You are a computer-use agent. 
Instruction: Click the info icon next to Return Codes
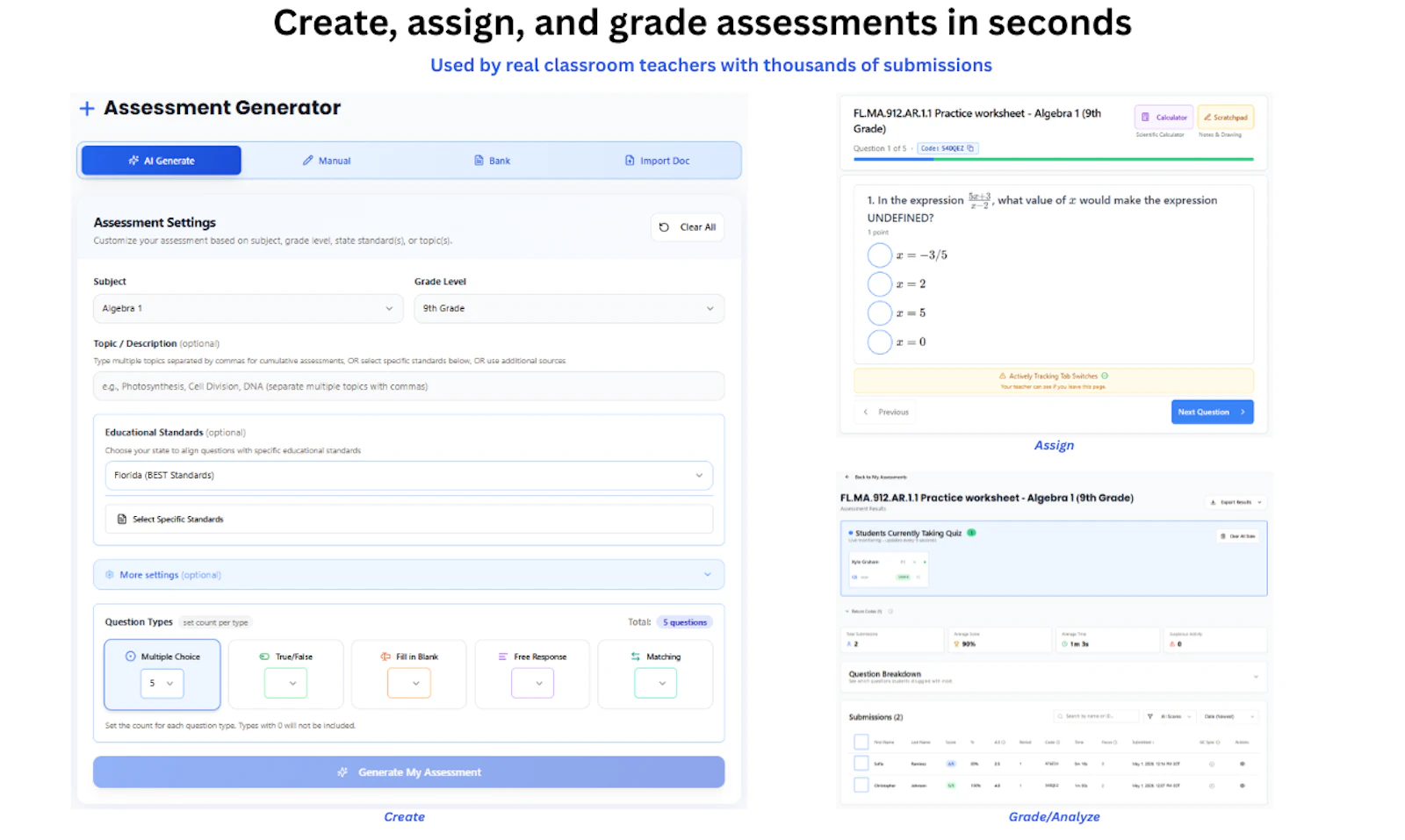pyautogui.click(x=890, y=611)
